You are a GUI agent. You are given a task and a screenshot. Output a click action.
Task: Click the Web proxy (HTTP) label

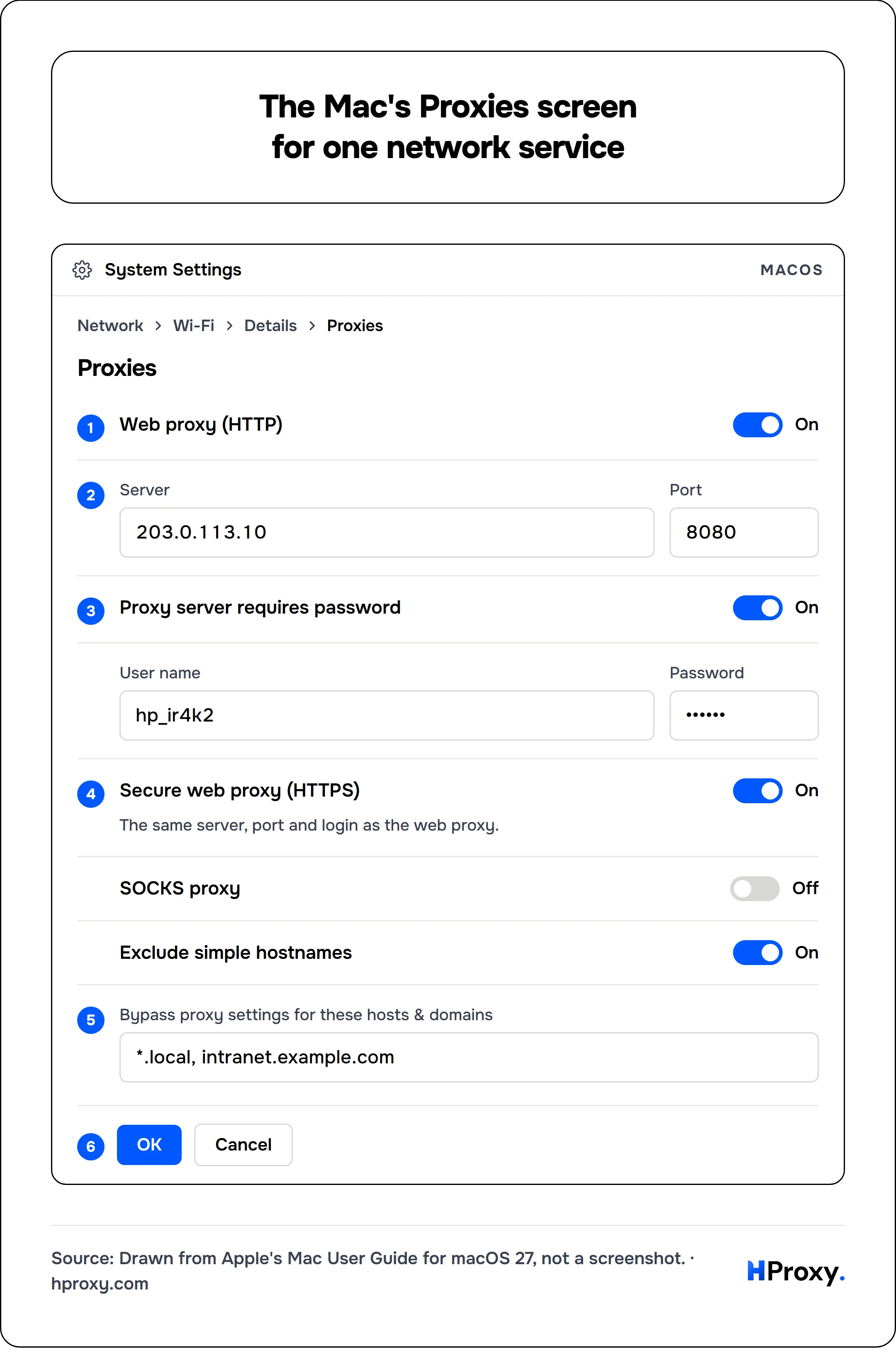(x=201, y=425)
